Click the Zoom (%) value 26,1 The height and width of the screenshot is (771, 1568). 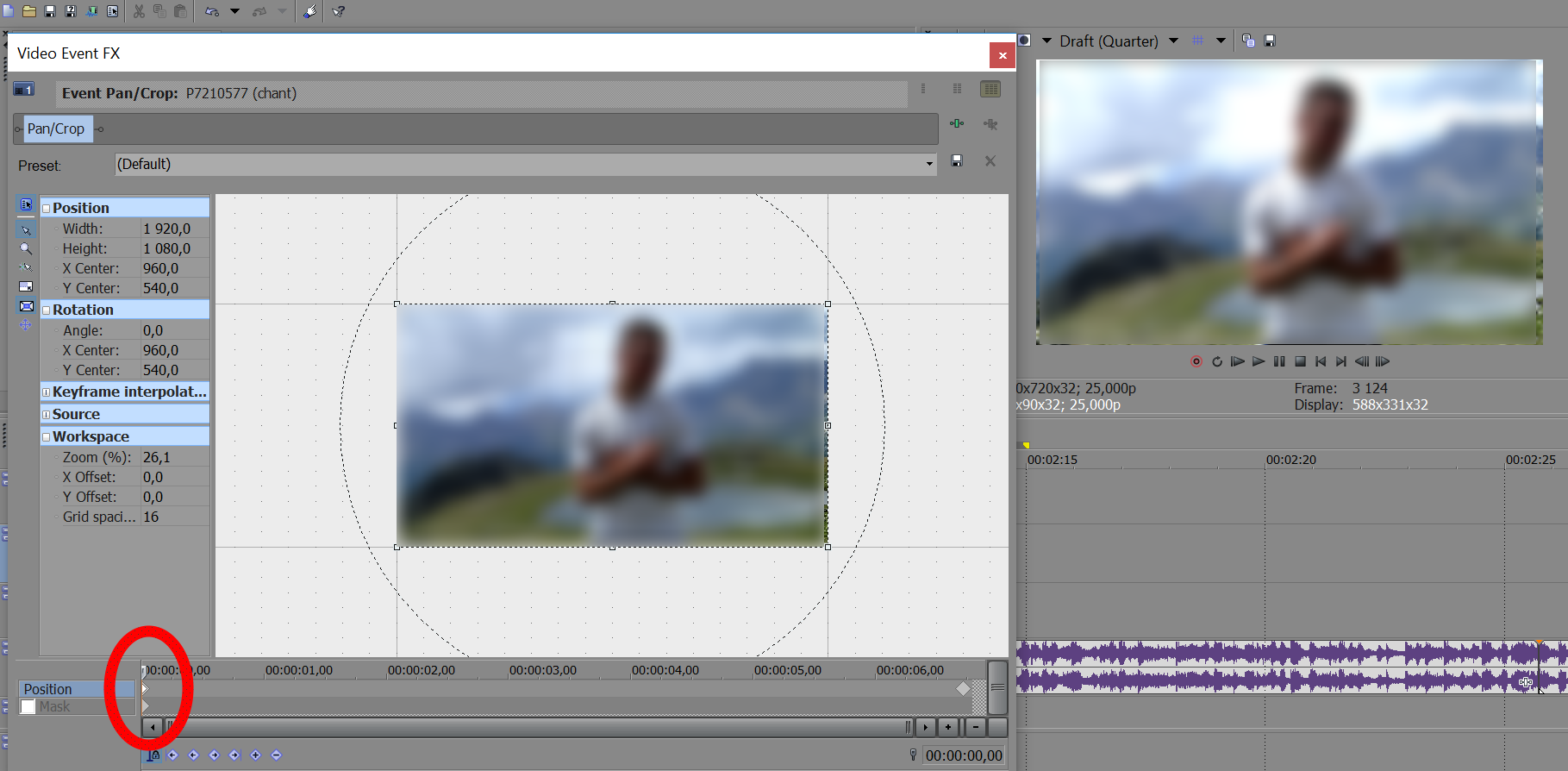[x=175, y=457]
